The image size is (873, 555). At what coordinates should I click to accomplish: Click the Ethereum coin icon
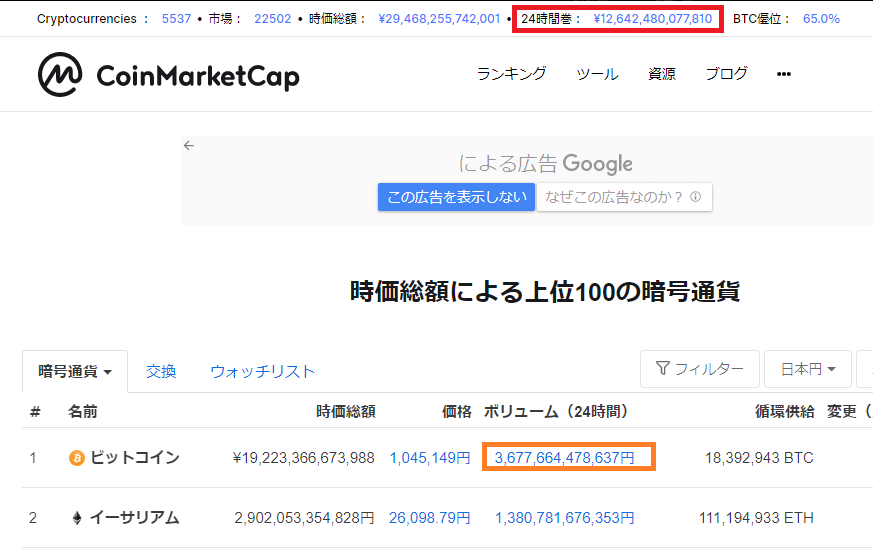coord(77,518)
